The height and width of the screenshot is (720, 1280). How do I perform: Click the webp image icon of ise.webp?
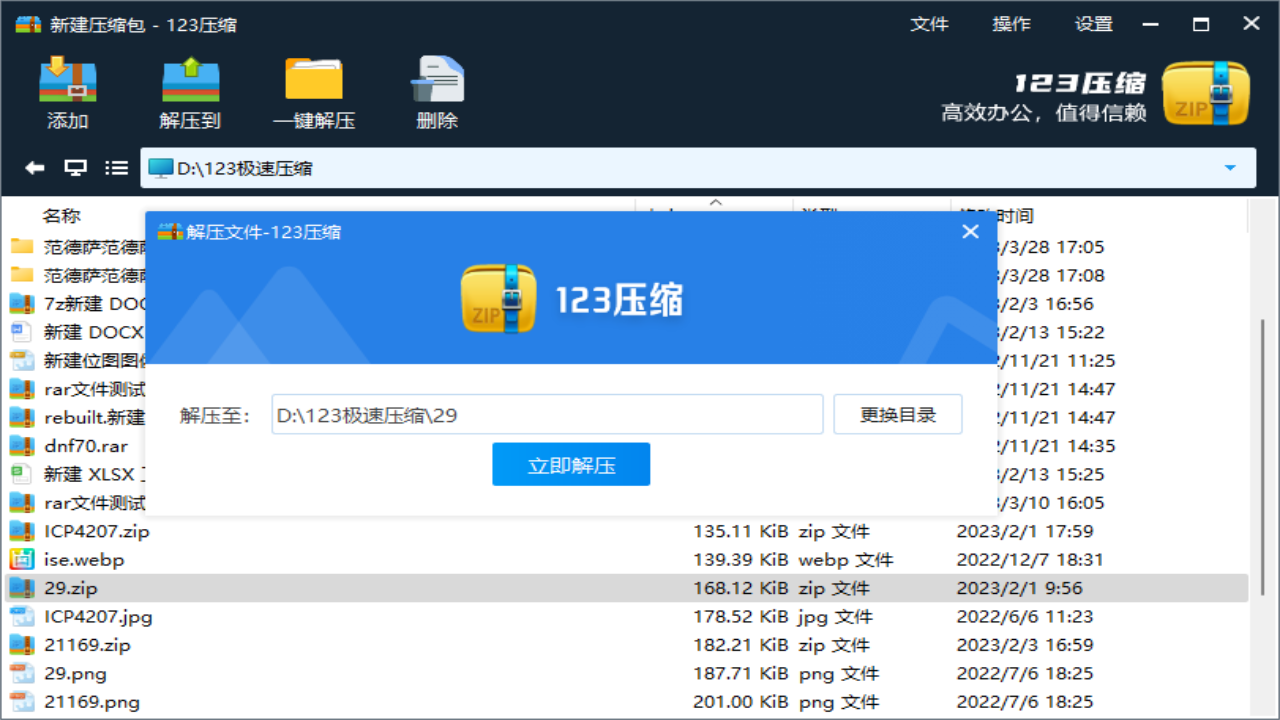click(x=22, y=560)
